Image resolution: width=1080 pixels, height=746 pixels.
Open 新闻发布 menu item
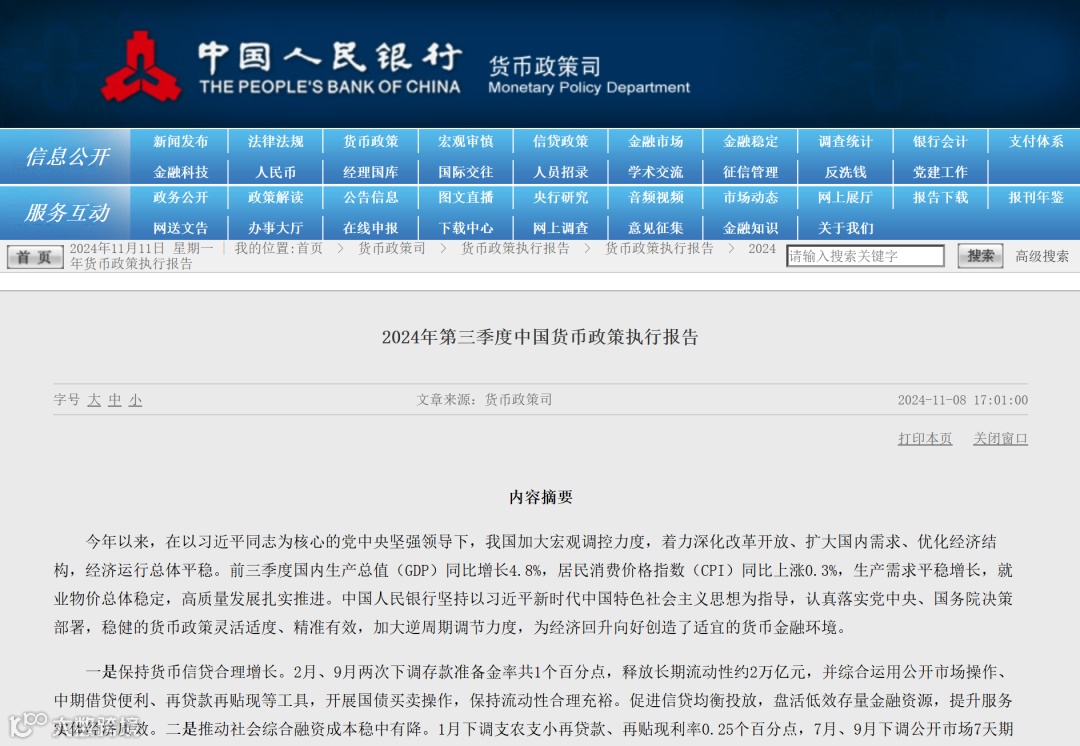click(x=180, y=141)
